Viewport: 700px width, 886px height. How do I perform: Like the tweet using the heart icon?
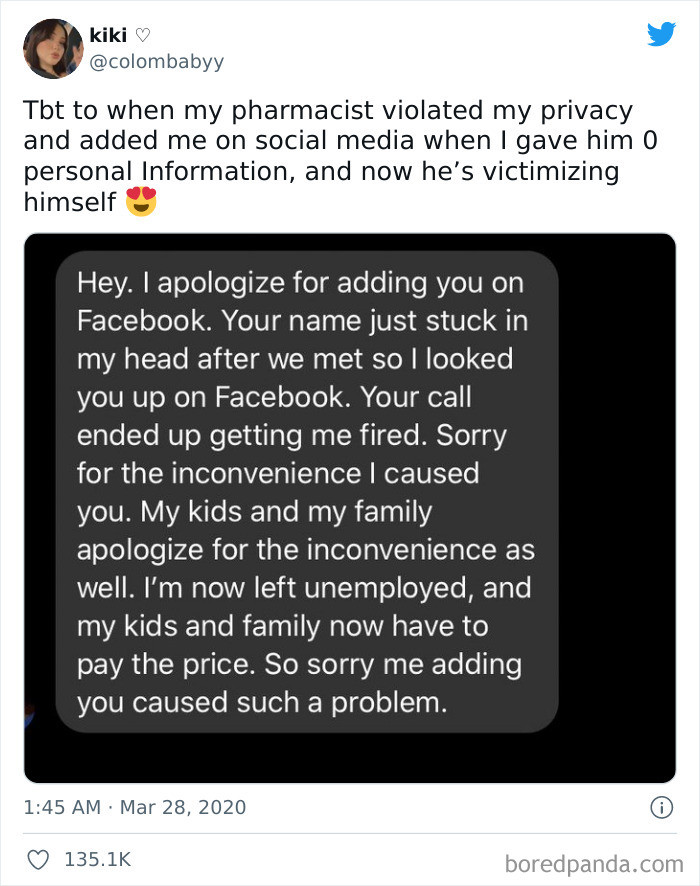(39, 857)
